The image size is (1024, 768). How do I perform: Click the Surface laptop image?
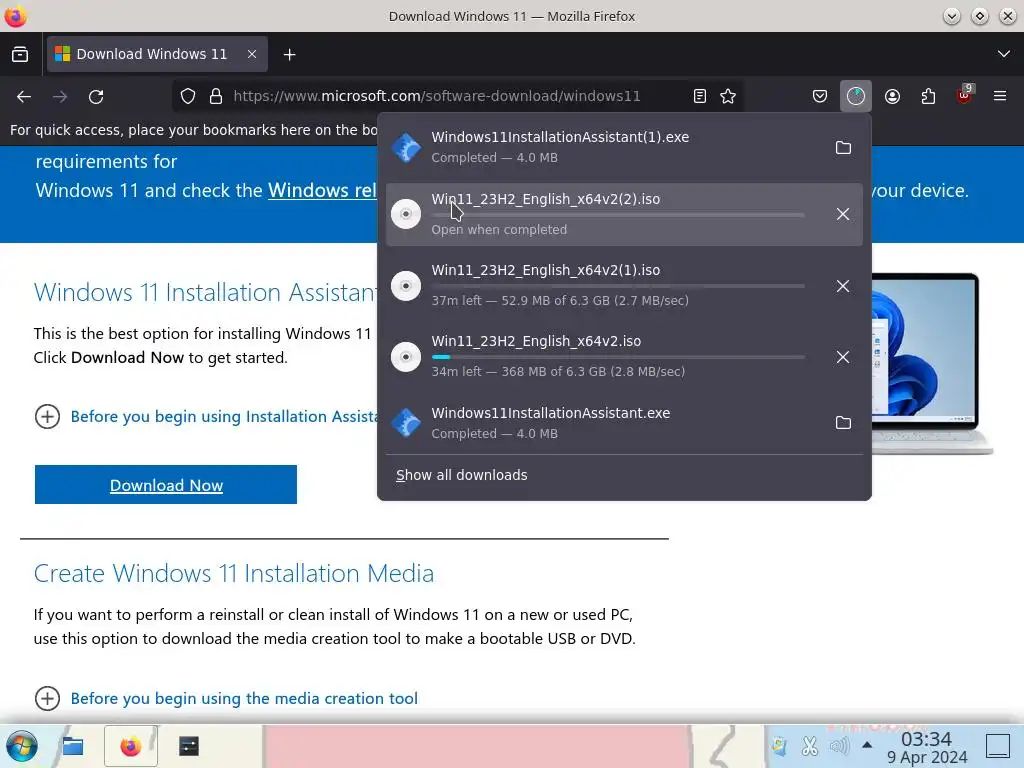[x=933, y=363]
